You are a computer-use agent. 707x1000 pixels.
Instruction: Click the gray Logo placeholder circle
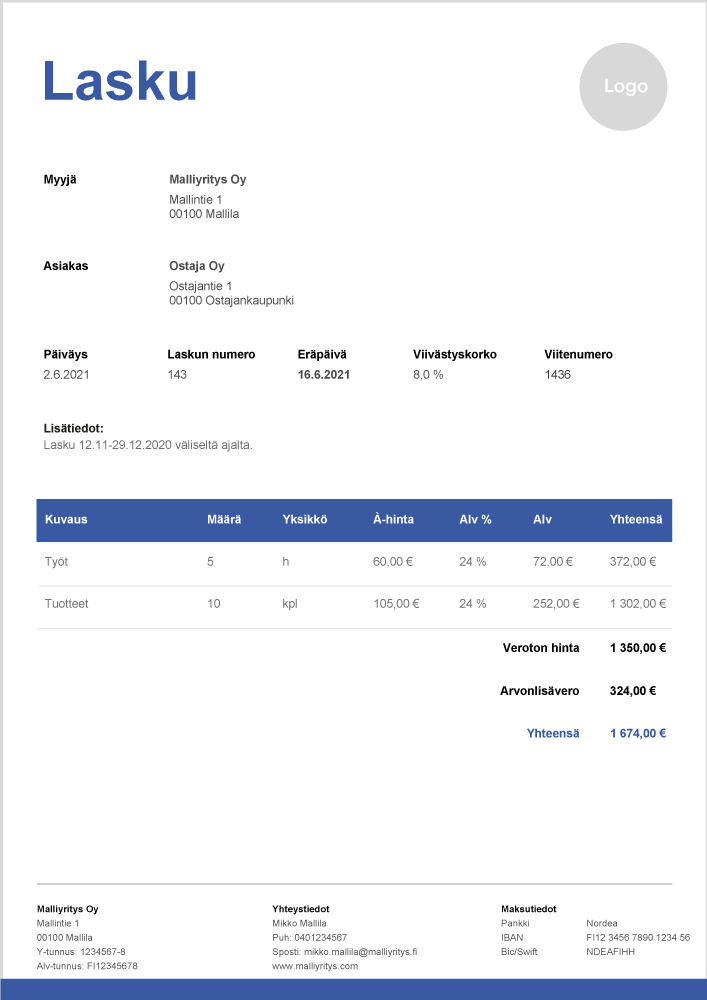(624, 87)
